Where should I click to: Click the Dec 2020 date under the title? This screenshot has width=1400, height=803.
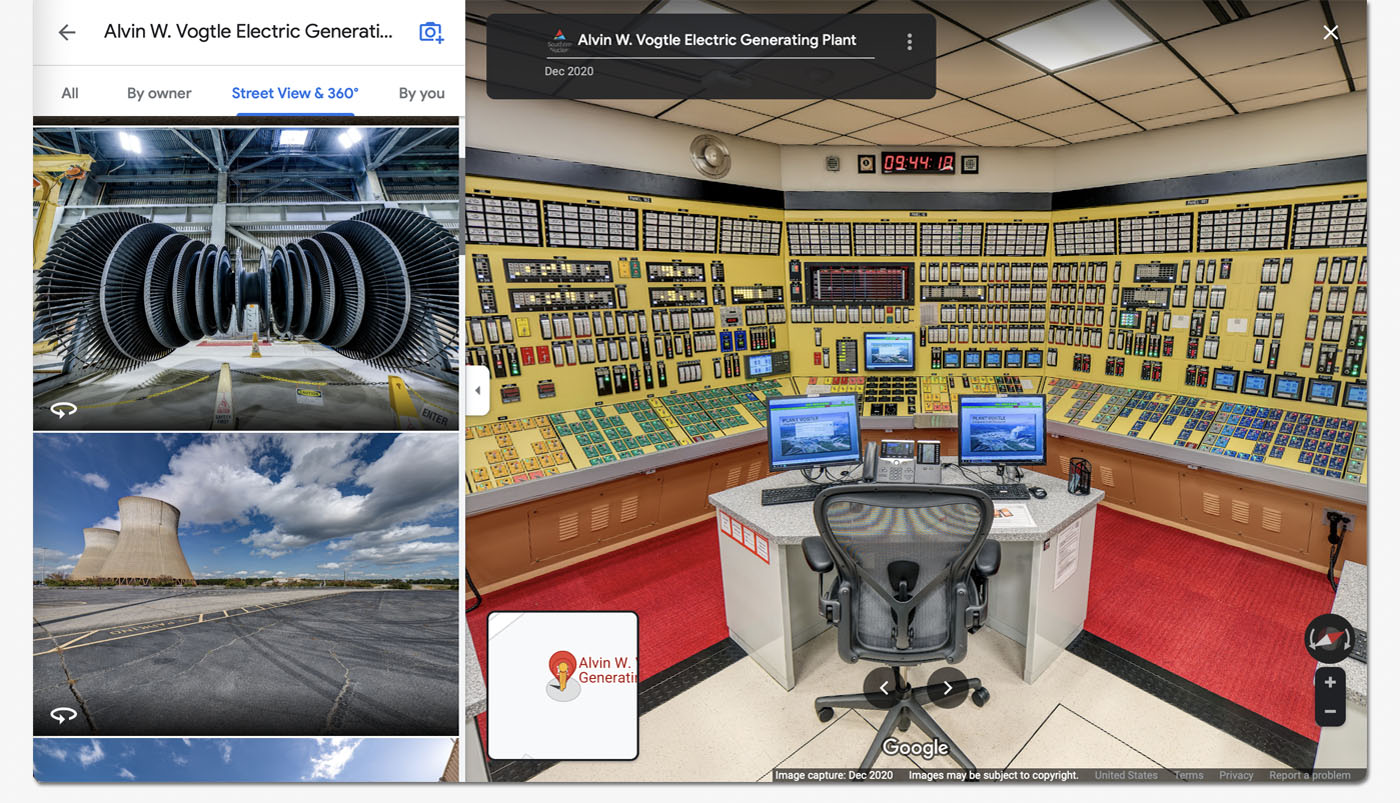tap(569, 71)
